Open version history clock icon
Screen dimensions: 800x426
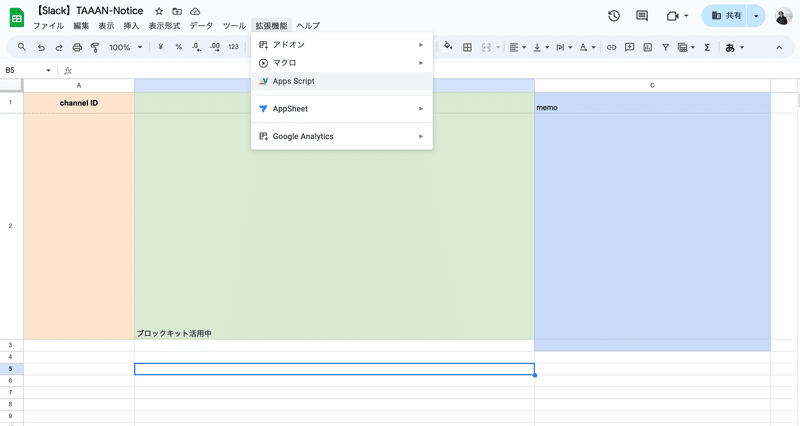[614, 16]
